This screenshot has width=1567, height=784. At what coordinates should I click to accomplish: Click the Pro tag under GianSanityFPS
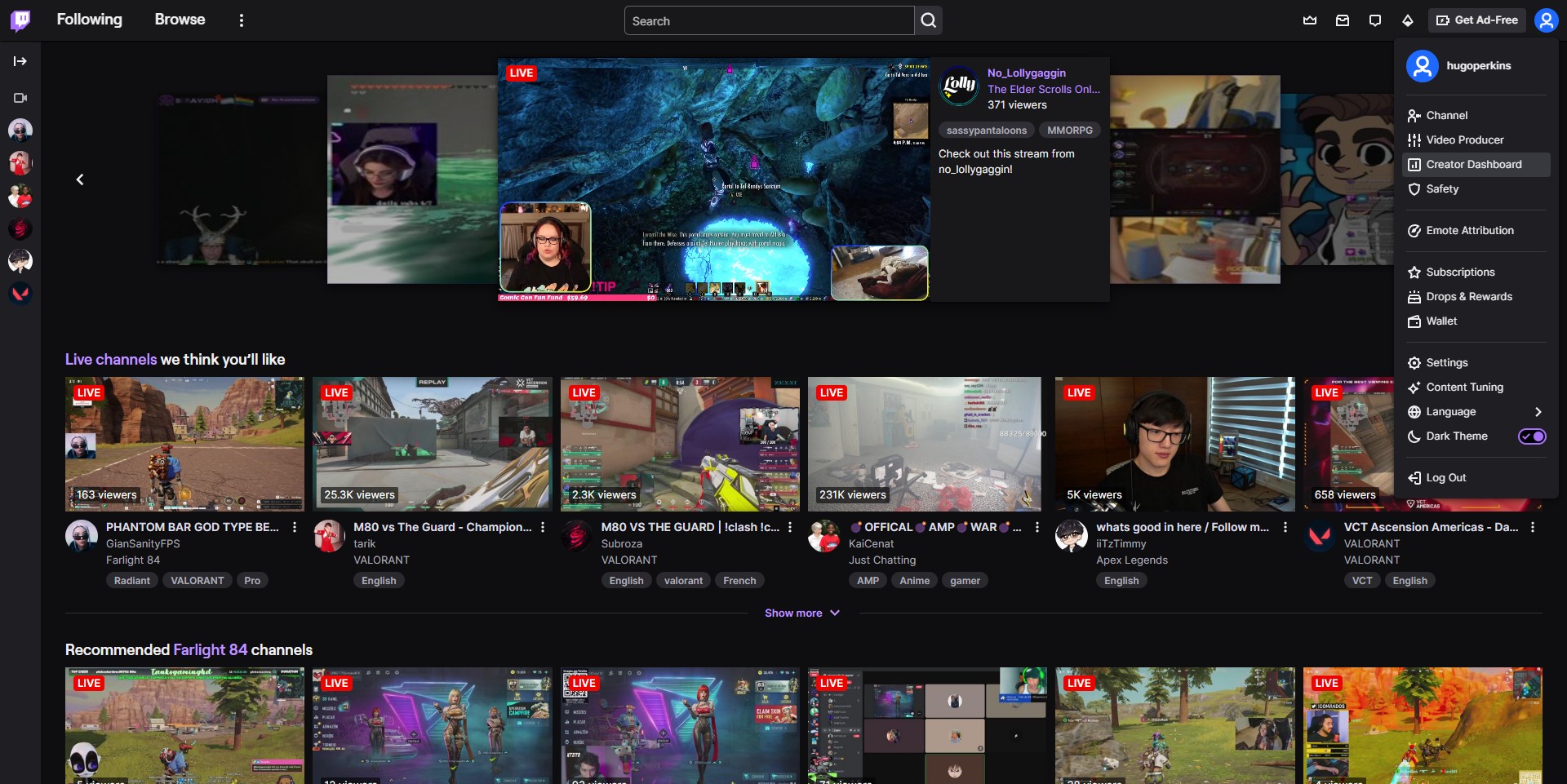(252, 581)
